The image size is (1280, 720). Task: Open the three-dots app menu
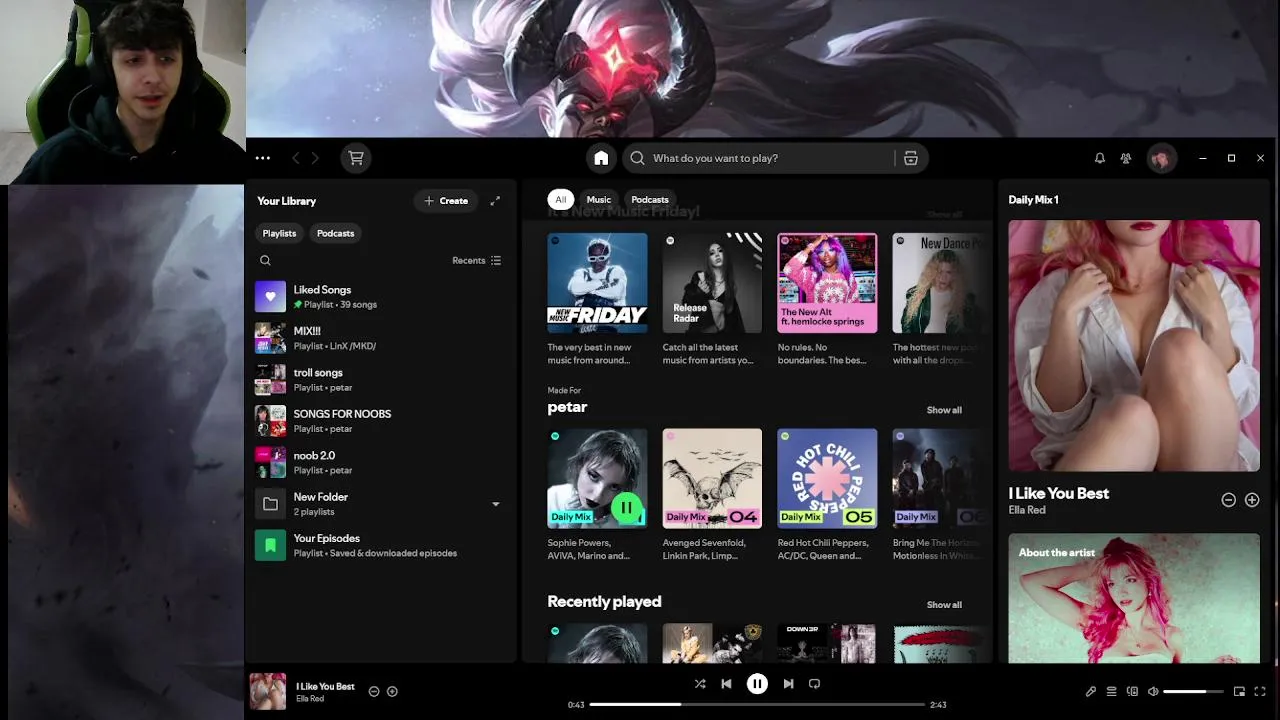(263, 158)
